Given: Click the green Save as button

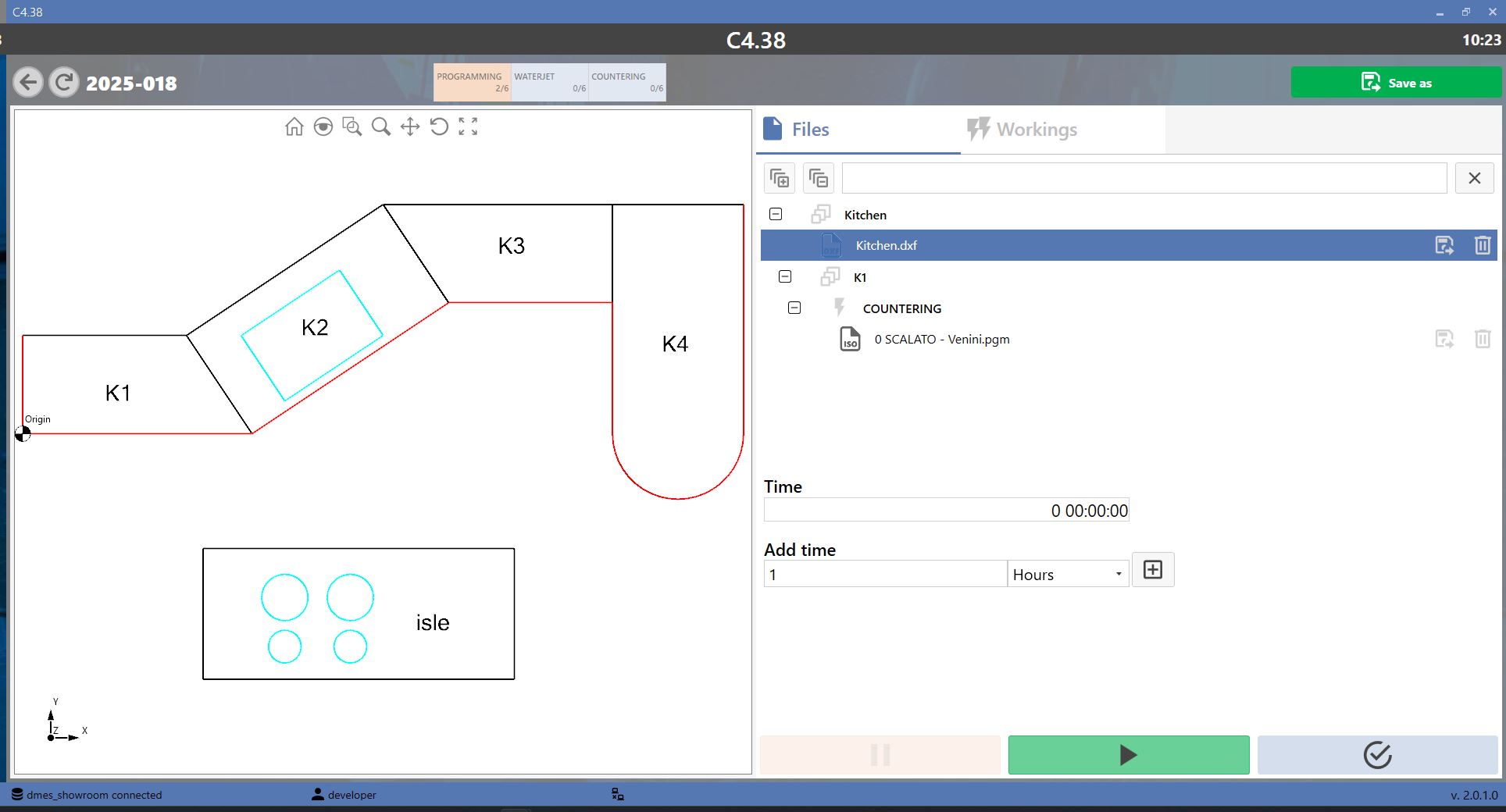Looking at the screenshot, I should pyautogui.click(x=1396, y=82).
